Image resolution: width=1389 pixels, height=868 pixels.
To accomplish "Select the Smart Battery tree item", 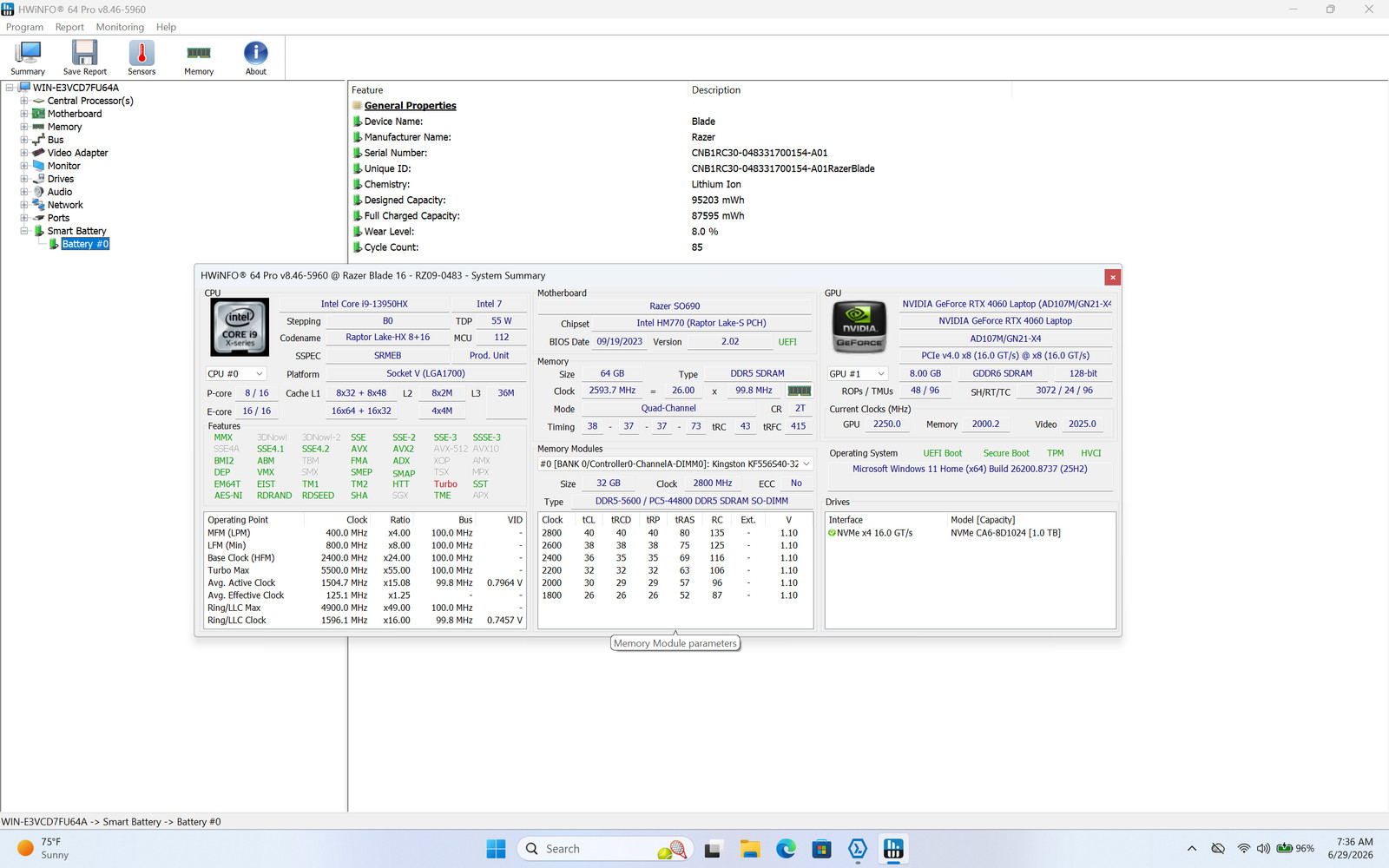I will tap(76, 231).
